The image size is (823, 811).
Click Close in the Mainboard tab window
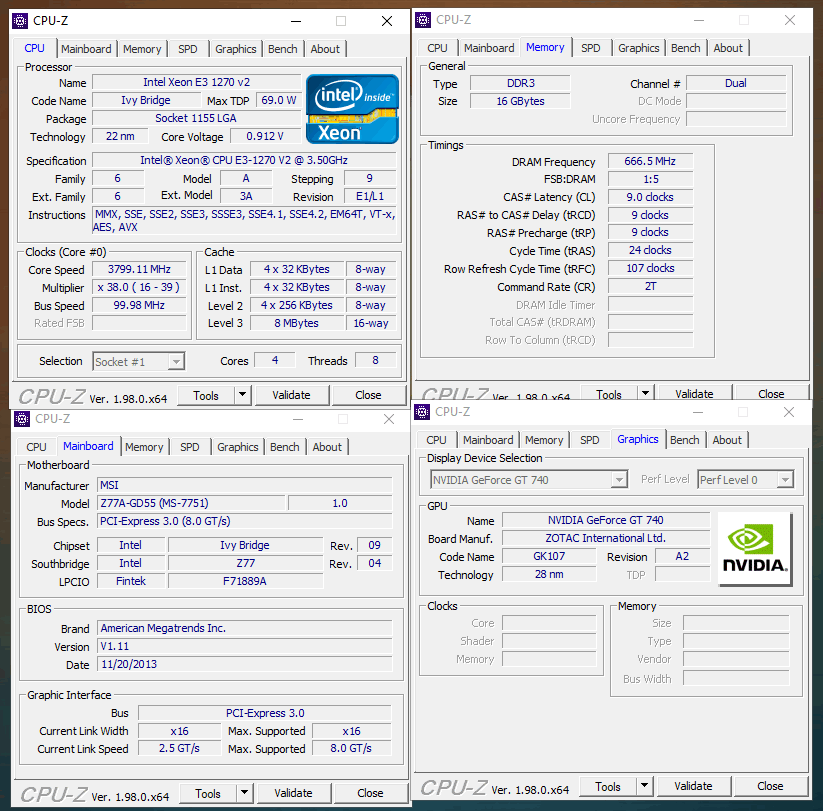[x=370, y=793]
